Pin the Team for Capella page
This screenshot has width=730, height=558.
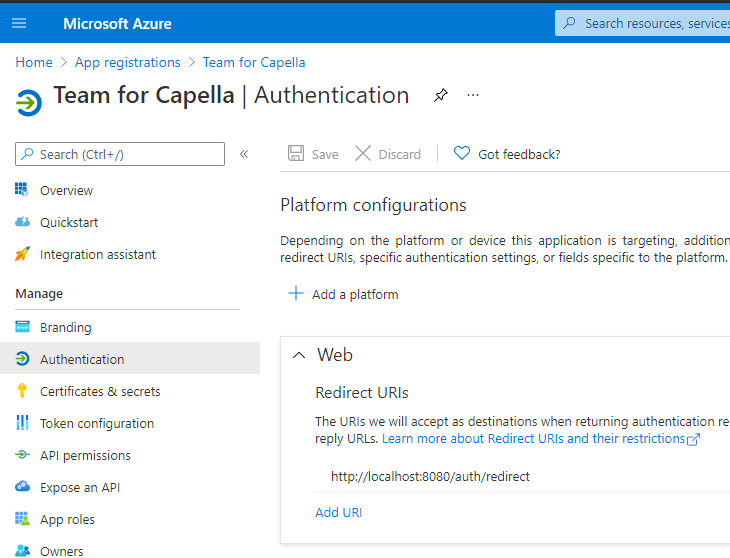pyautogui.click(x=440, y=96)
